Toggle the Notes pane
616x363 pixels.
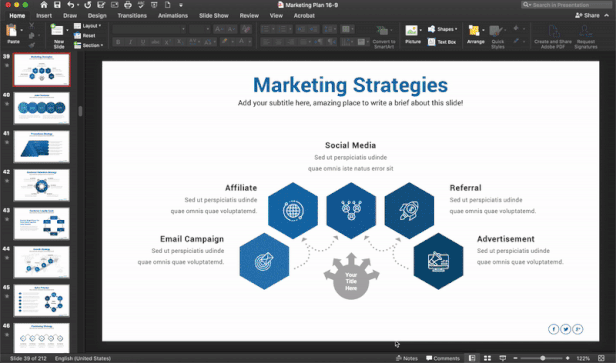(x=407, y=358)
